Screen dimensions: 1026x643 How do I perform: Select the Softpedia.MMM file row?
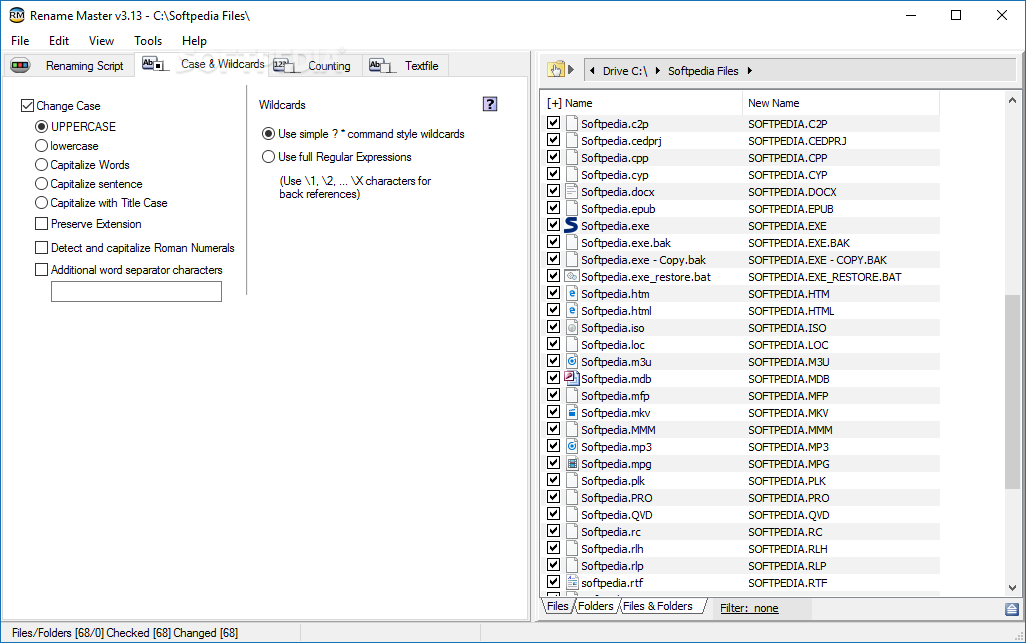(741, 430)
